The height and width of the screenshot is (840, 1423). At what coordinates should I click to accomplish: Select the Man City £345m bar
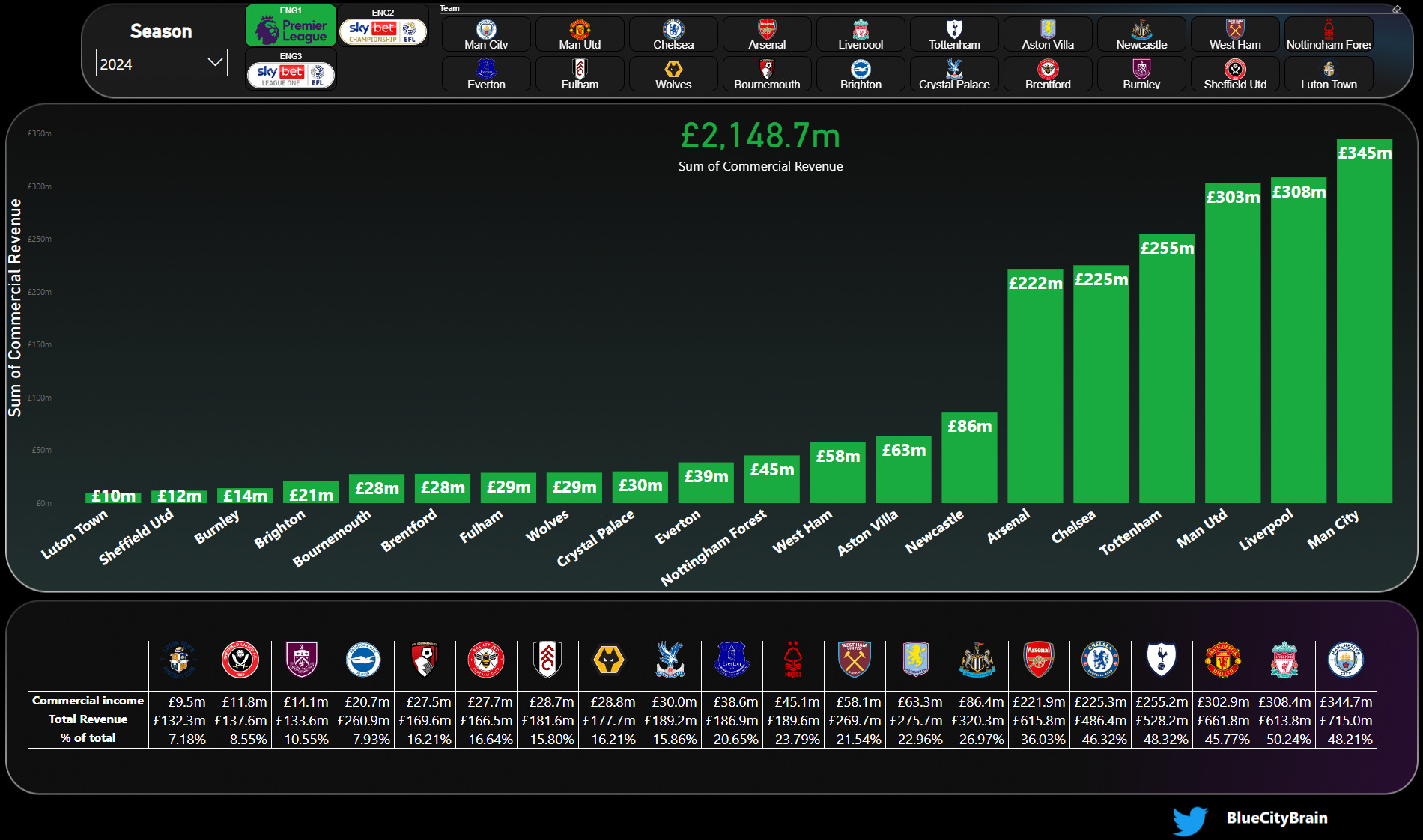click(x=1365, y=320)
